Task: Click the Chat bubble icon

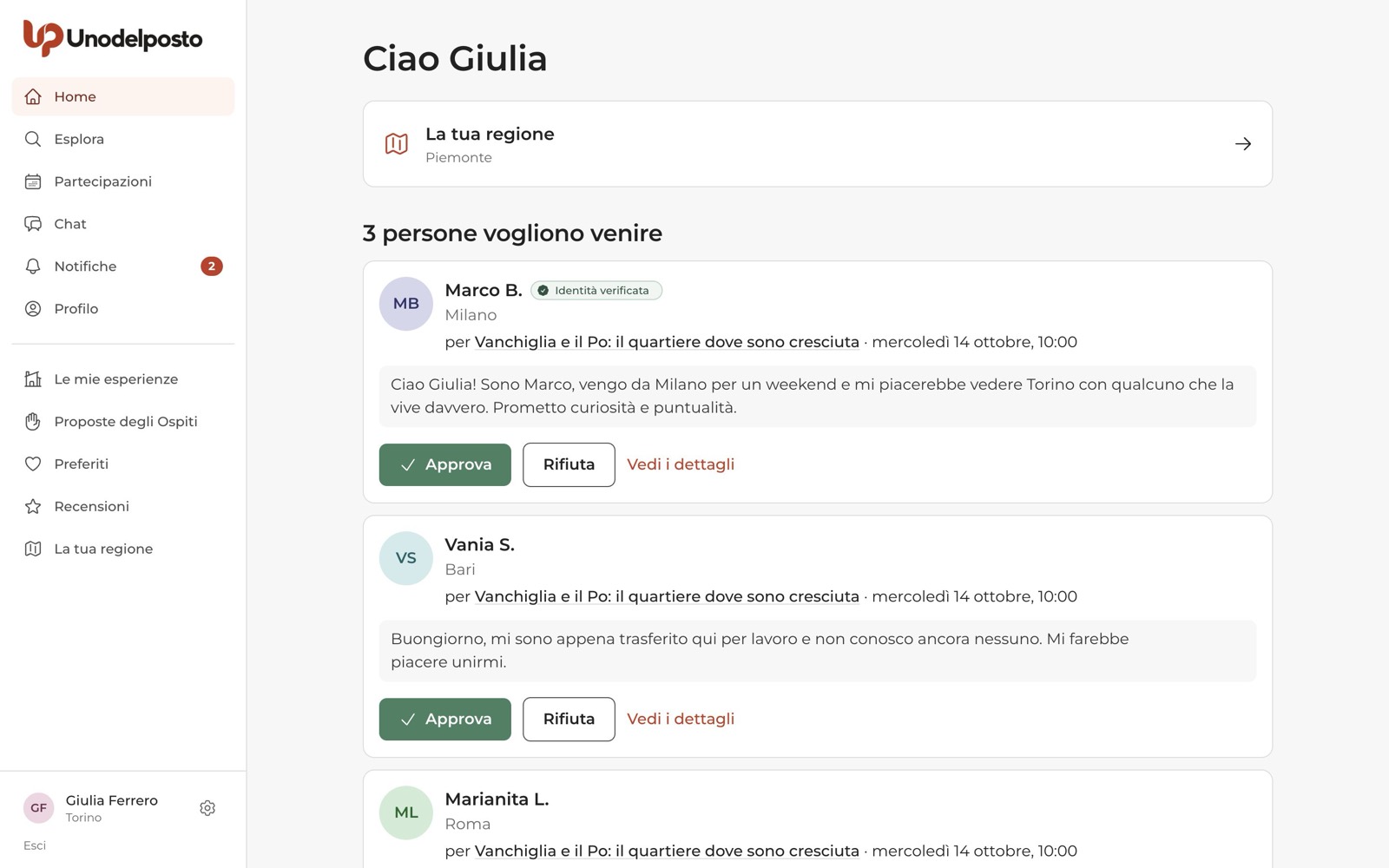Action: tap(33, 224)
